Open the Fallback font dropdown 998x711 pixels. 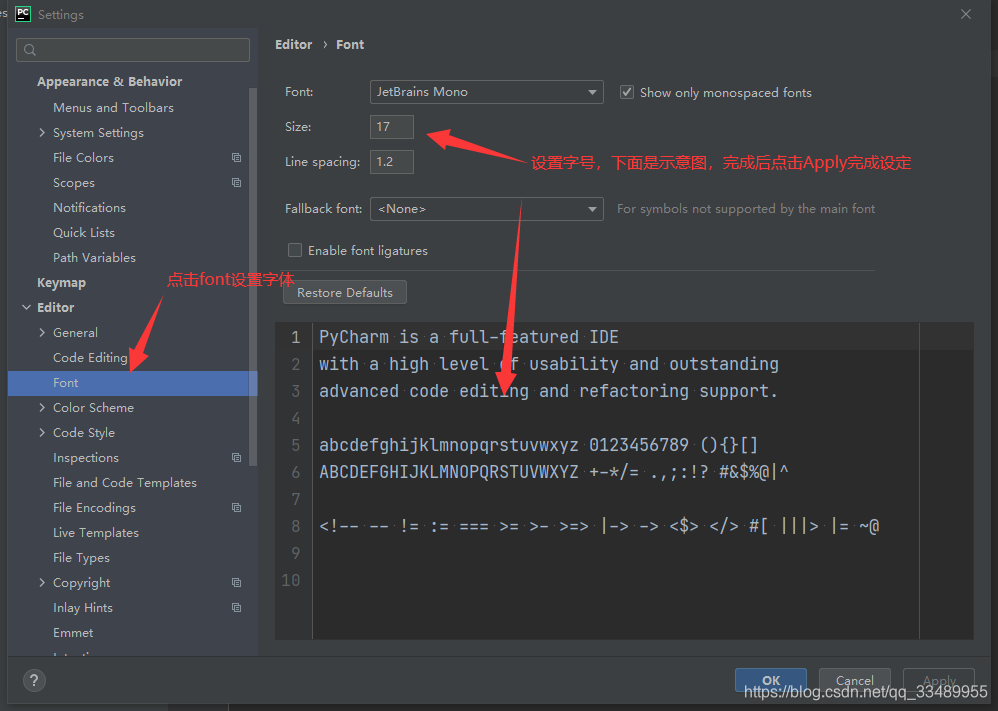[x=486, y=209]
